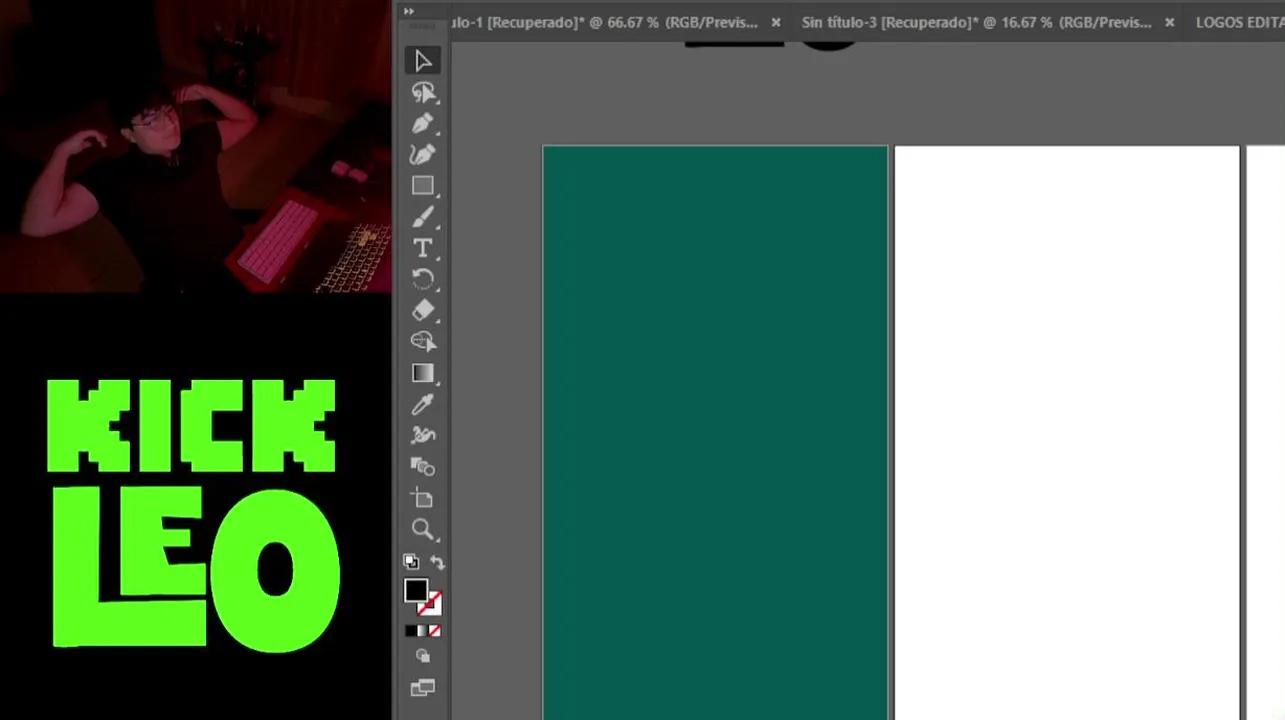Select the Paintbrush tool

(x=423, y=217)
